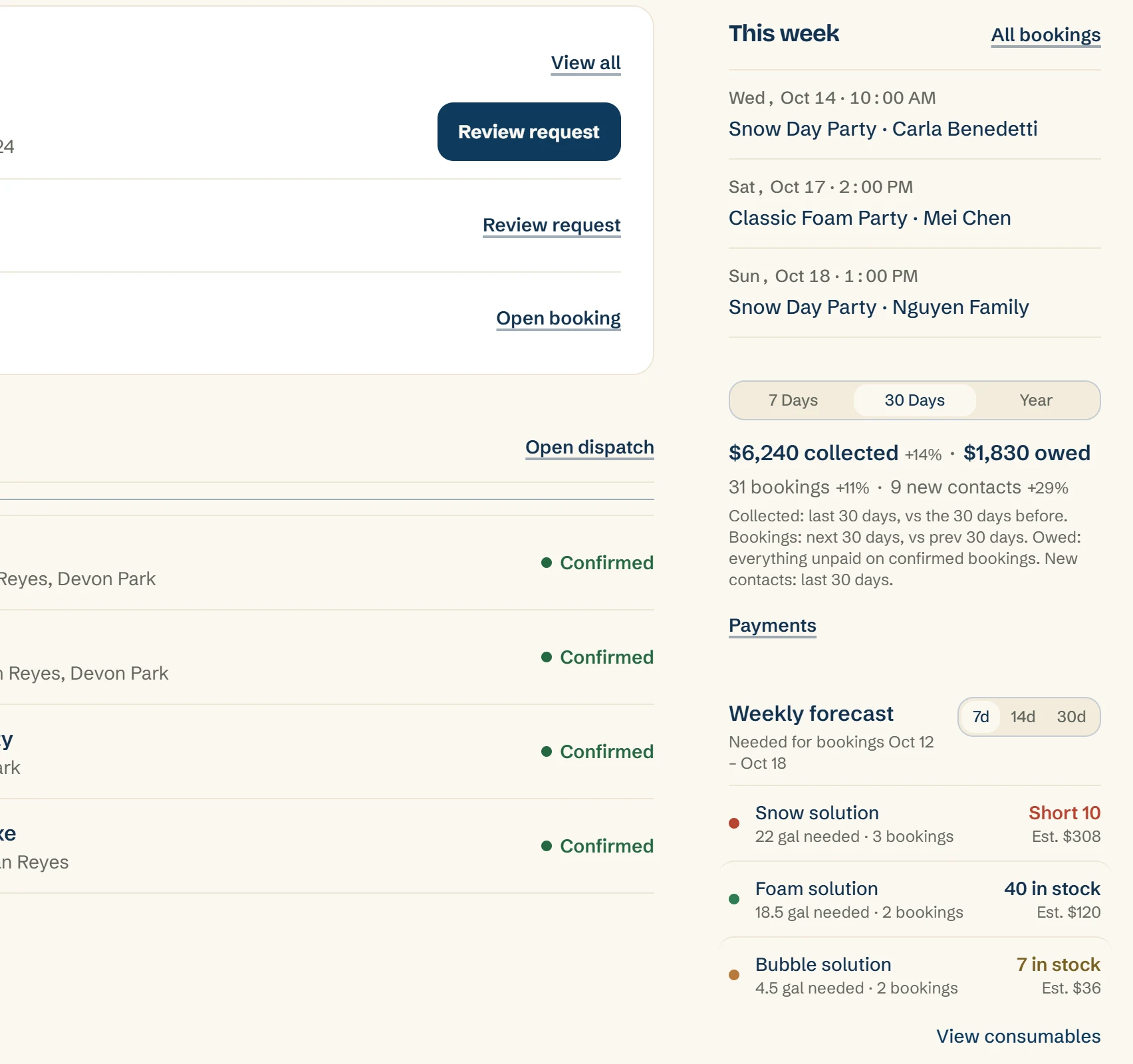Select the 7d forecast range
The width and height of the screenshot is (1133, 1064).
[x=981, y=717]
